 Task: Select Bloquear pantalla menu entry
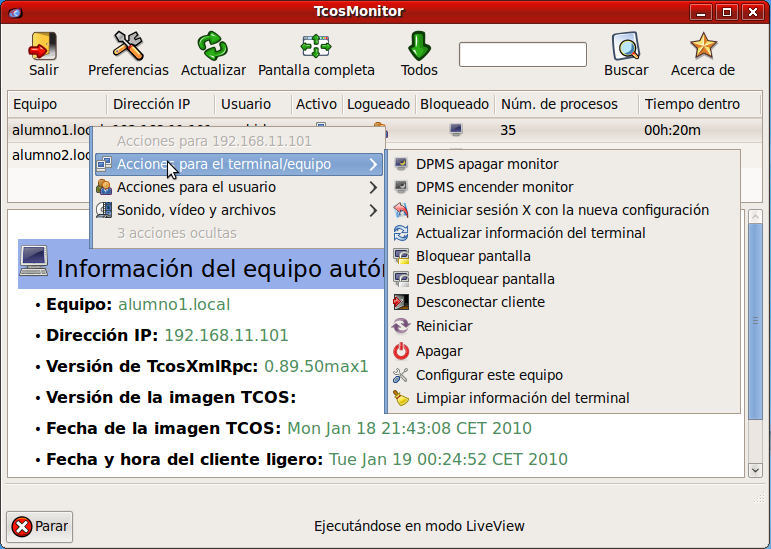pos(473,256)
